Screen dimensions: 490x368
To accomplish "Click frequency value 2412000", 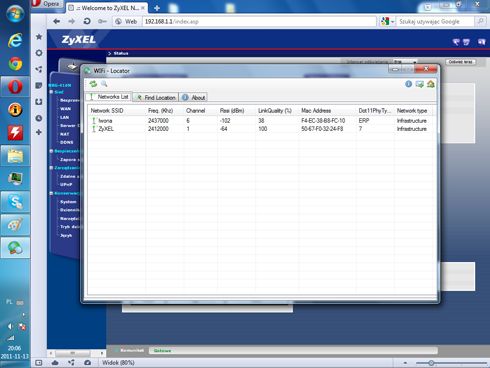I will pyautogui.click(x=158, y=129).
